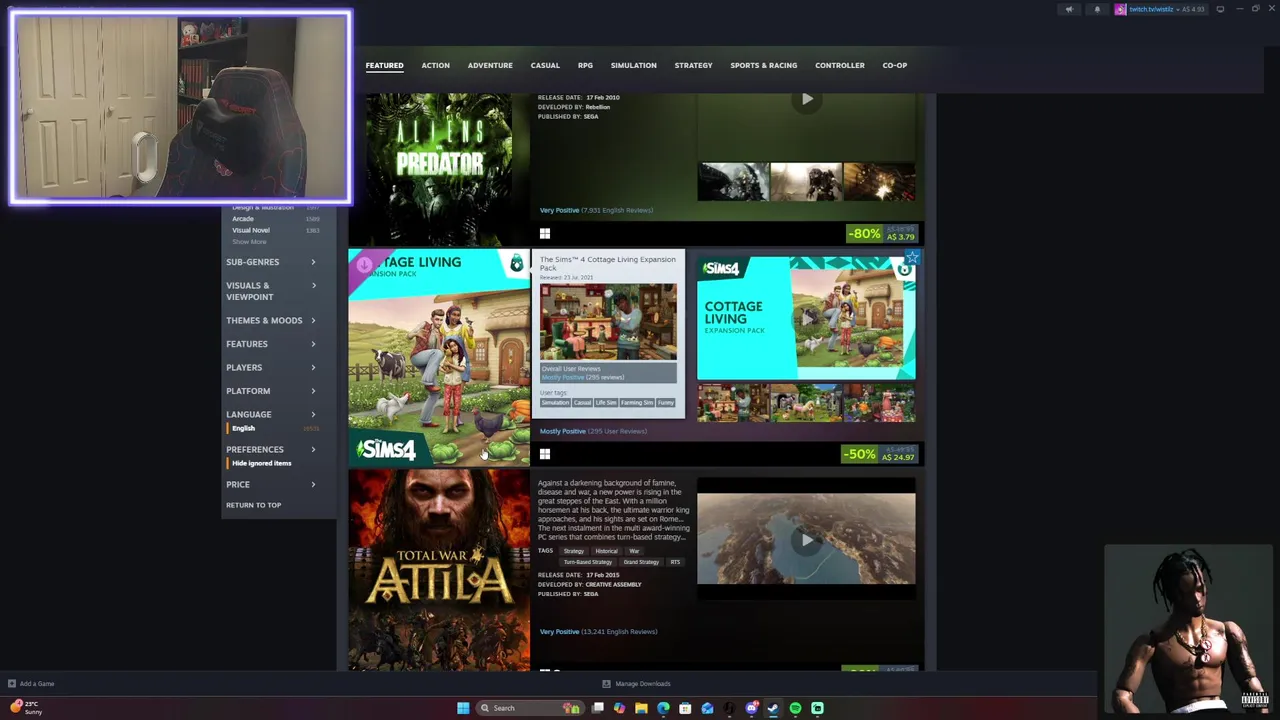Open Microsoft Edge from taskbar
The height and width of the screenshot is (720, 1280).
click(663, 708)
